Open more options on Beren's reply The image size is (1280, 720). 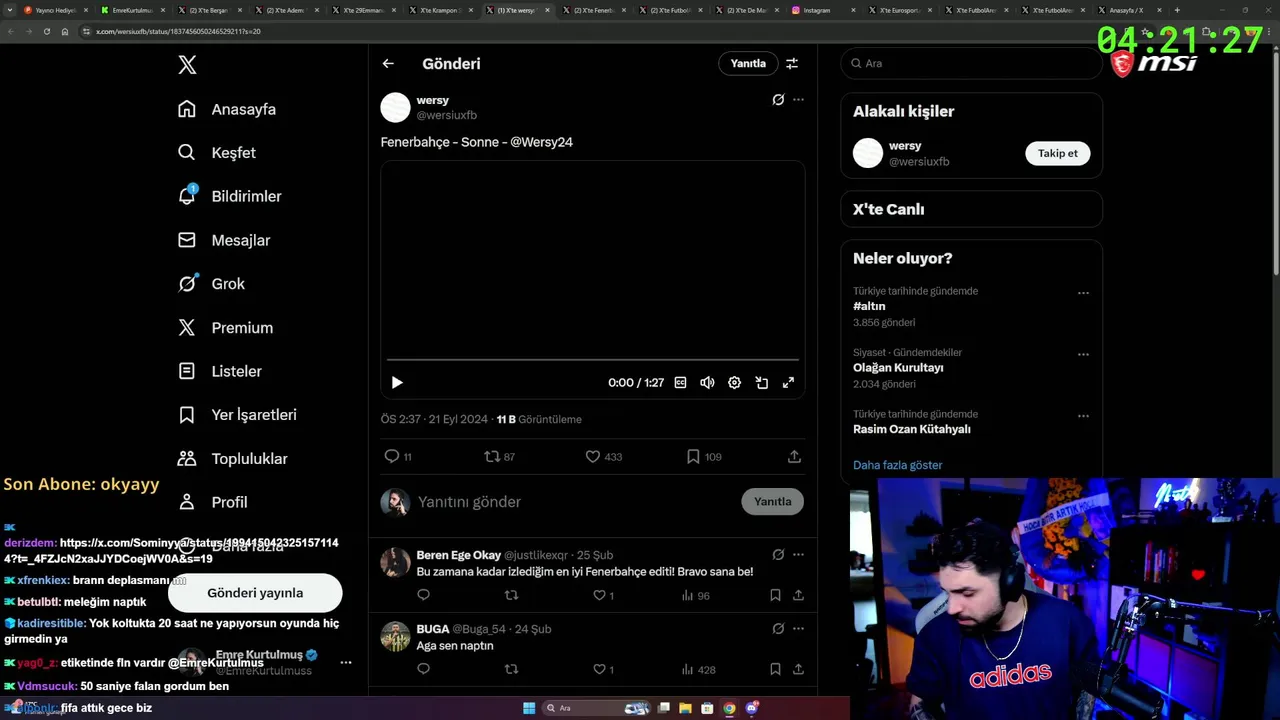pos(798,554)
